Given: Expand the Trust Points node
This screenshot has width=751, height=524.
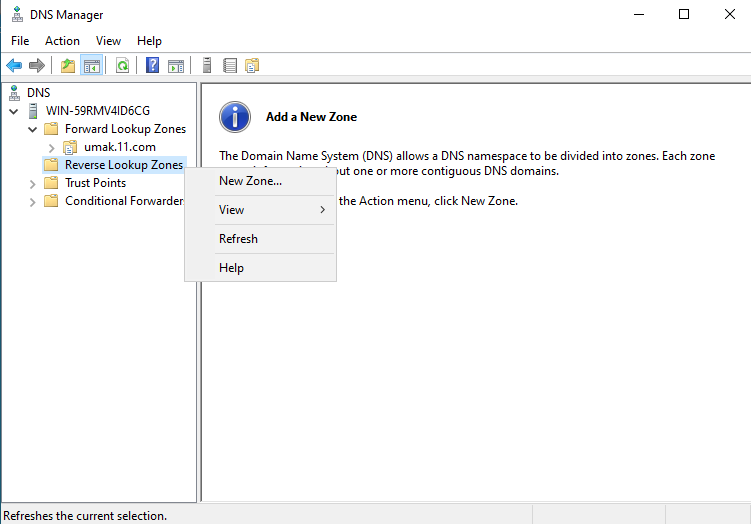Looking at the screenshot, I should click(x=33, y=184).
